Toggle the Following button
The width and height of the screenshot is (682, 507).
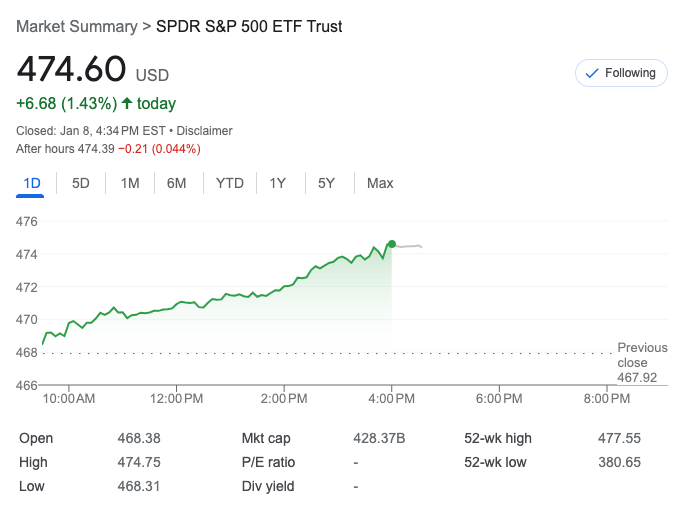(x=621, y=73)
